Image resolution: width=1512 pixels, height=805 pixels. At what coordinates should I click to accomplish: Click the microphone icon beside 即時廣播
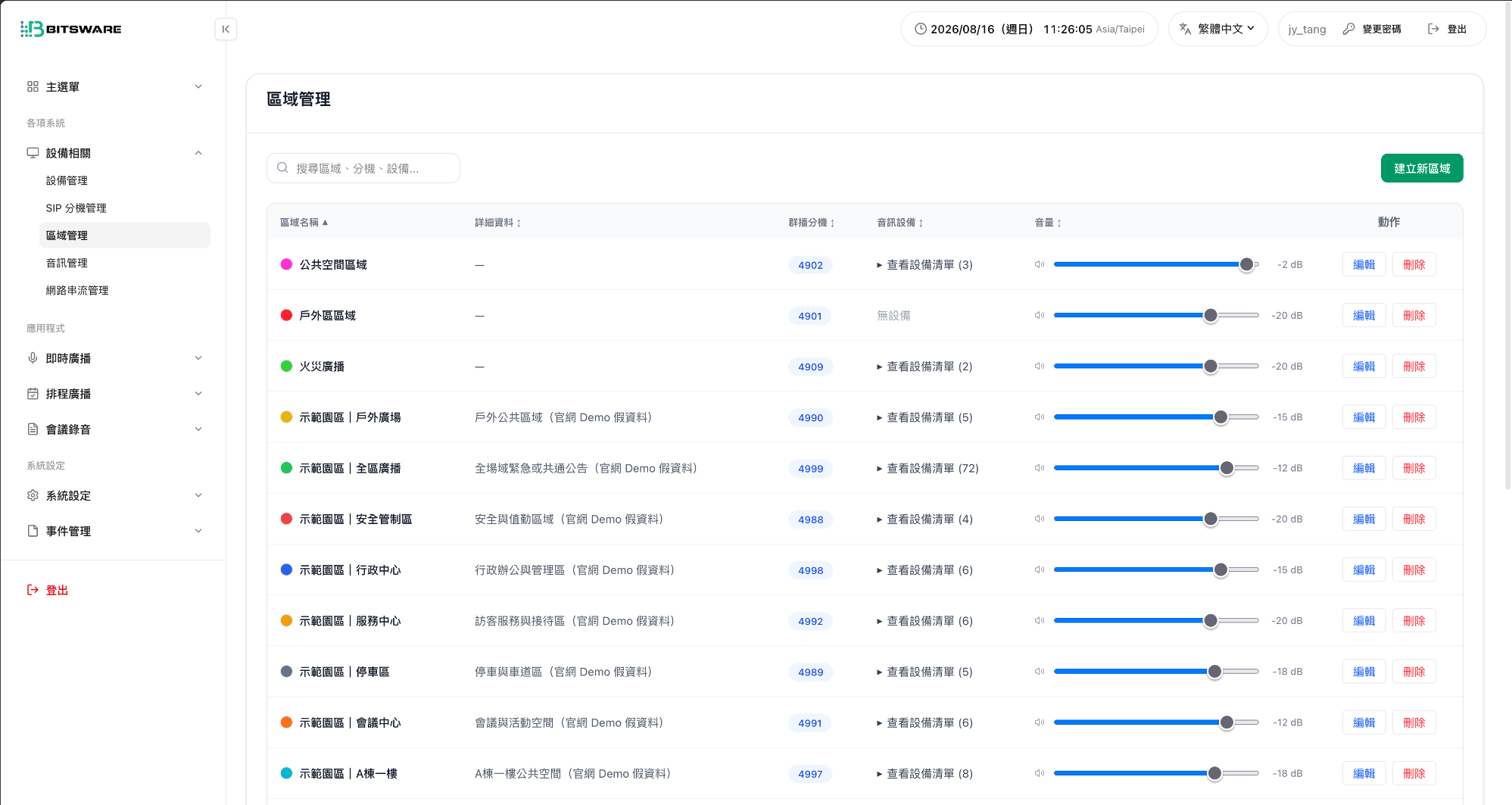point(33,357)
